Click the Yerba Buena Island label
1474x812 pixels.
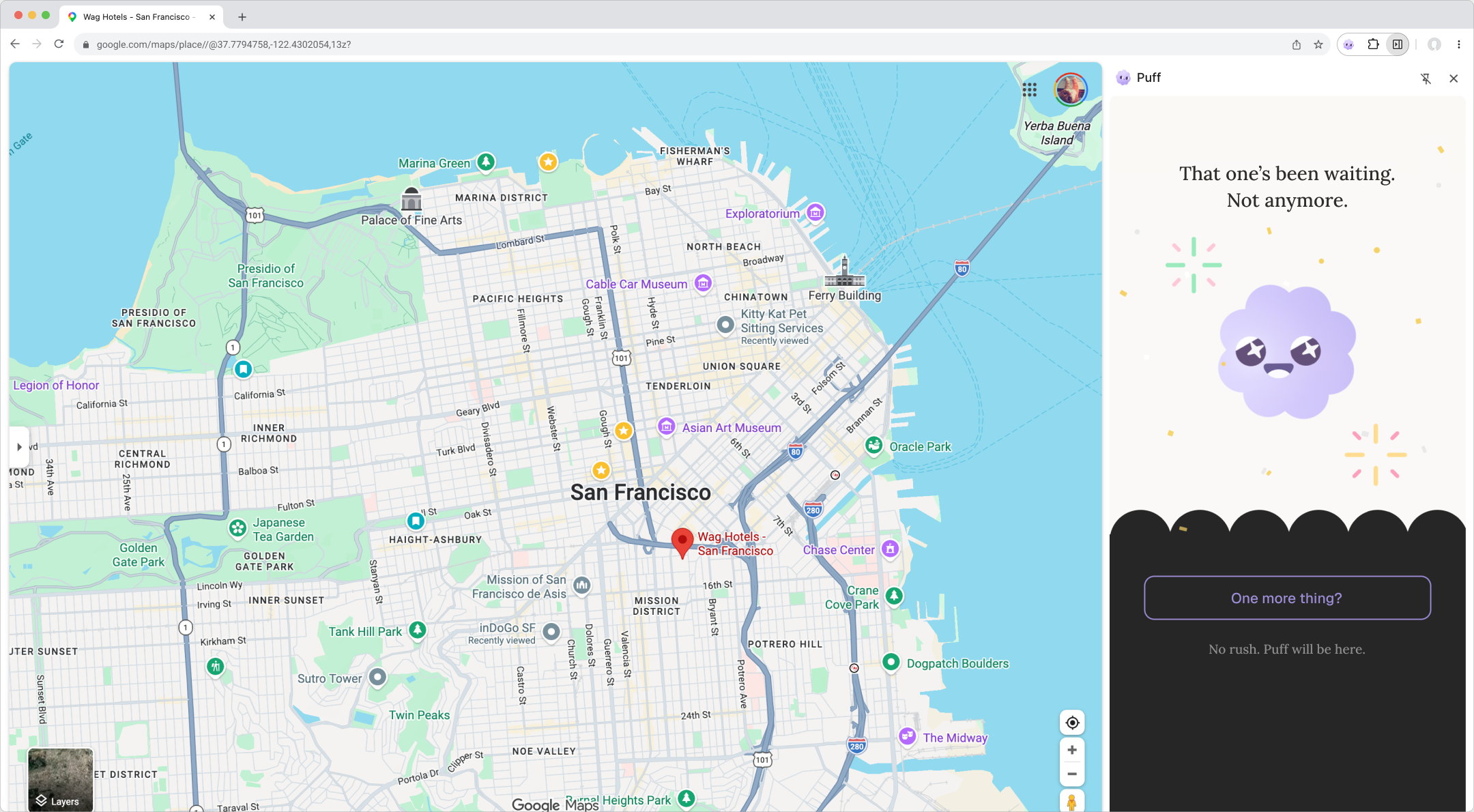click(1056, 133)
